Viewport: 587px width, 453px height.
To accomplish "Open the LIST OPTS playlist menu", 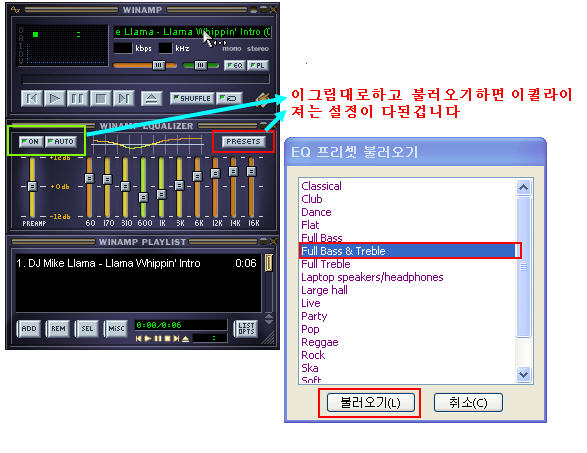I will tap(246, 329).
